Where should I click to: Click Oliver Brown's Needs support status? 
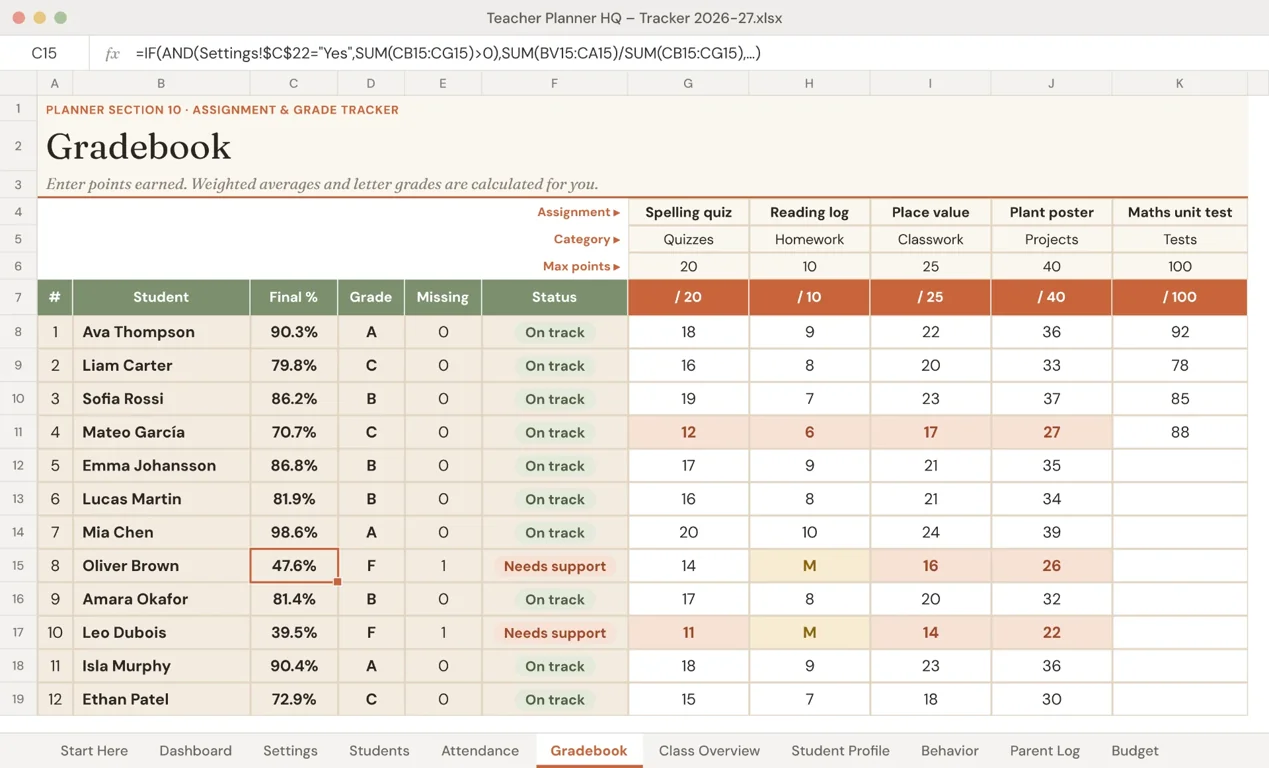(554, 566)
